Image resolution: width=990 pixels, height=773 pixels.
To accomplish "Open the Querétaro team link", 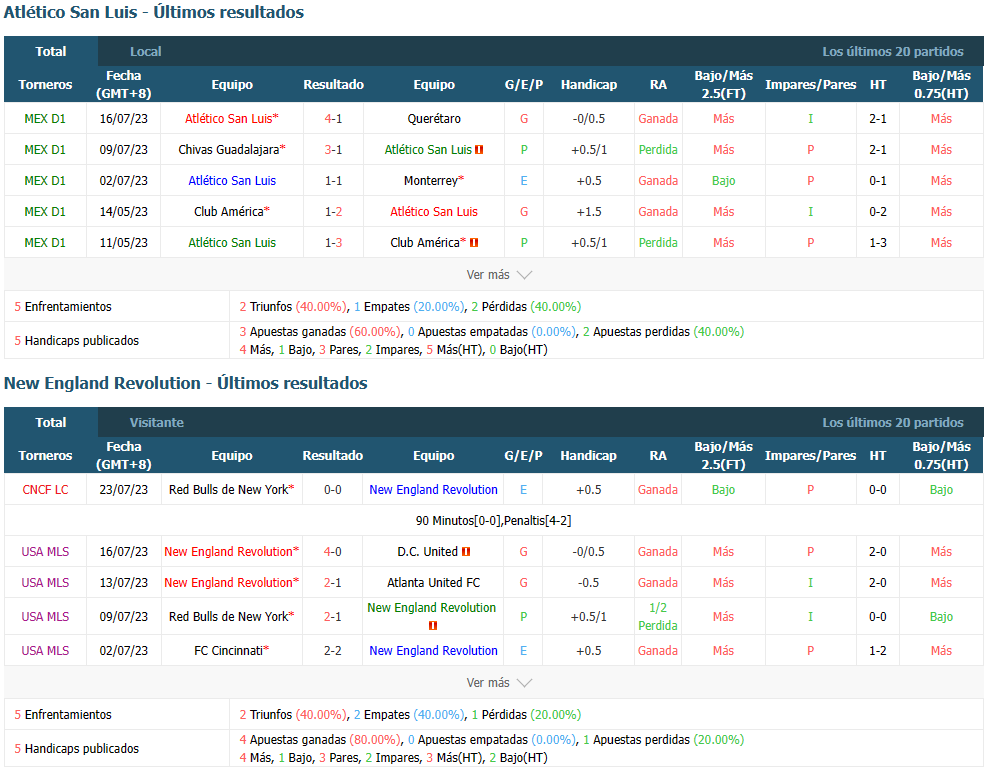I will (434, 119).
